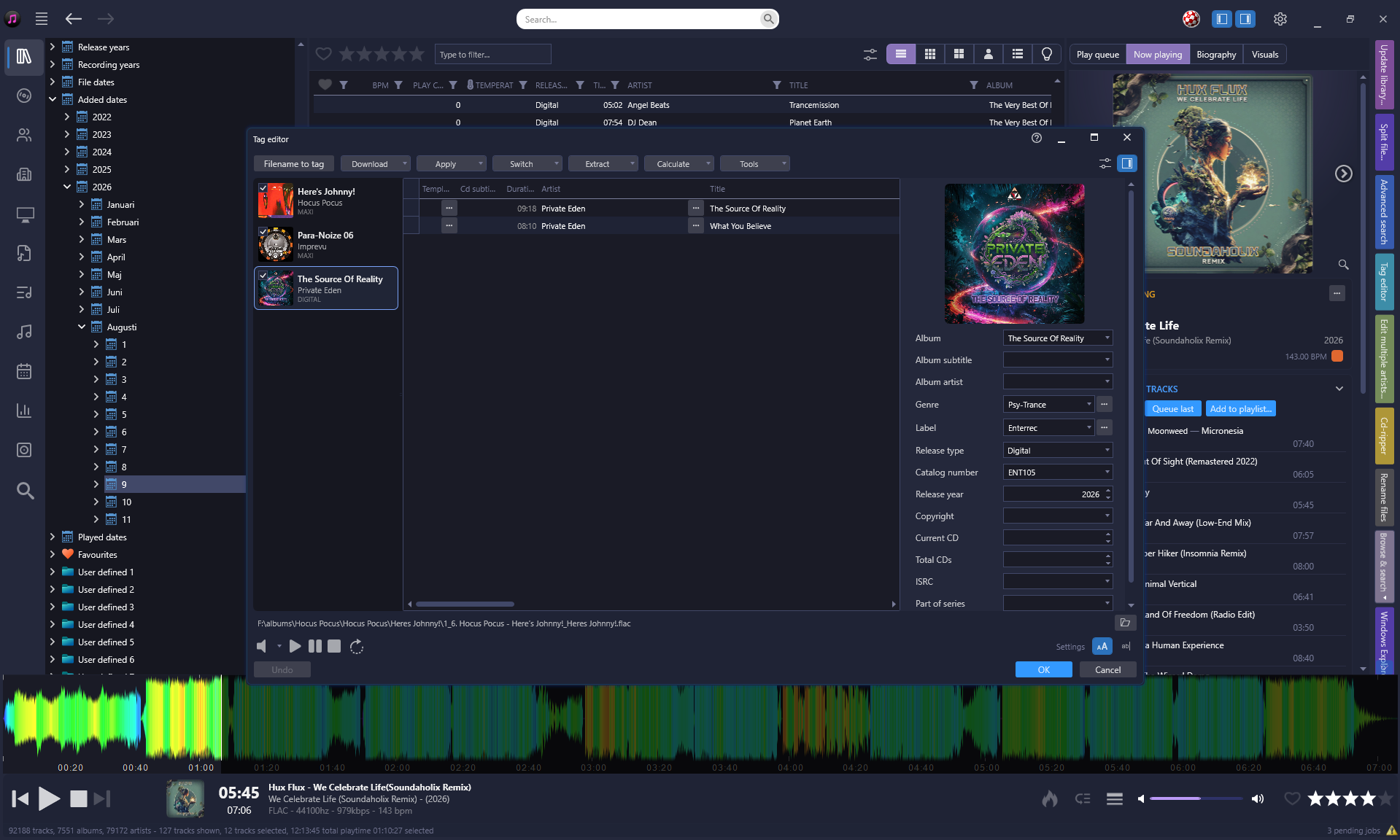Switch to Visuals tab
The image size is (1400, 840).
[1264, 54]
